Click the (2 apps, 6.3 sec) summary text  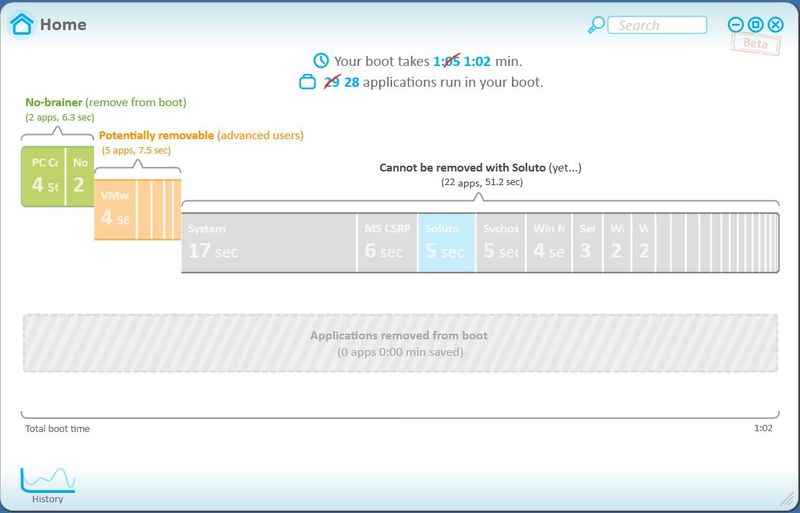coord(60,117)
